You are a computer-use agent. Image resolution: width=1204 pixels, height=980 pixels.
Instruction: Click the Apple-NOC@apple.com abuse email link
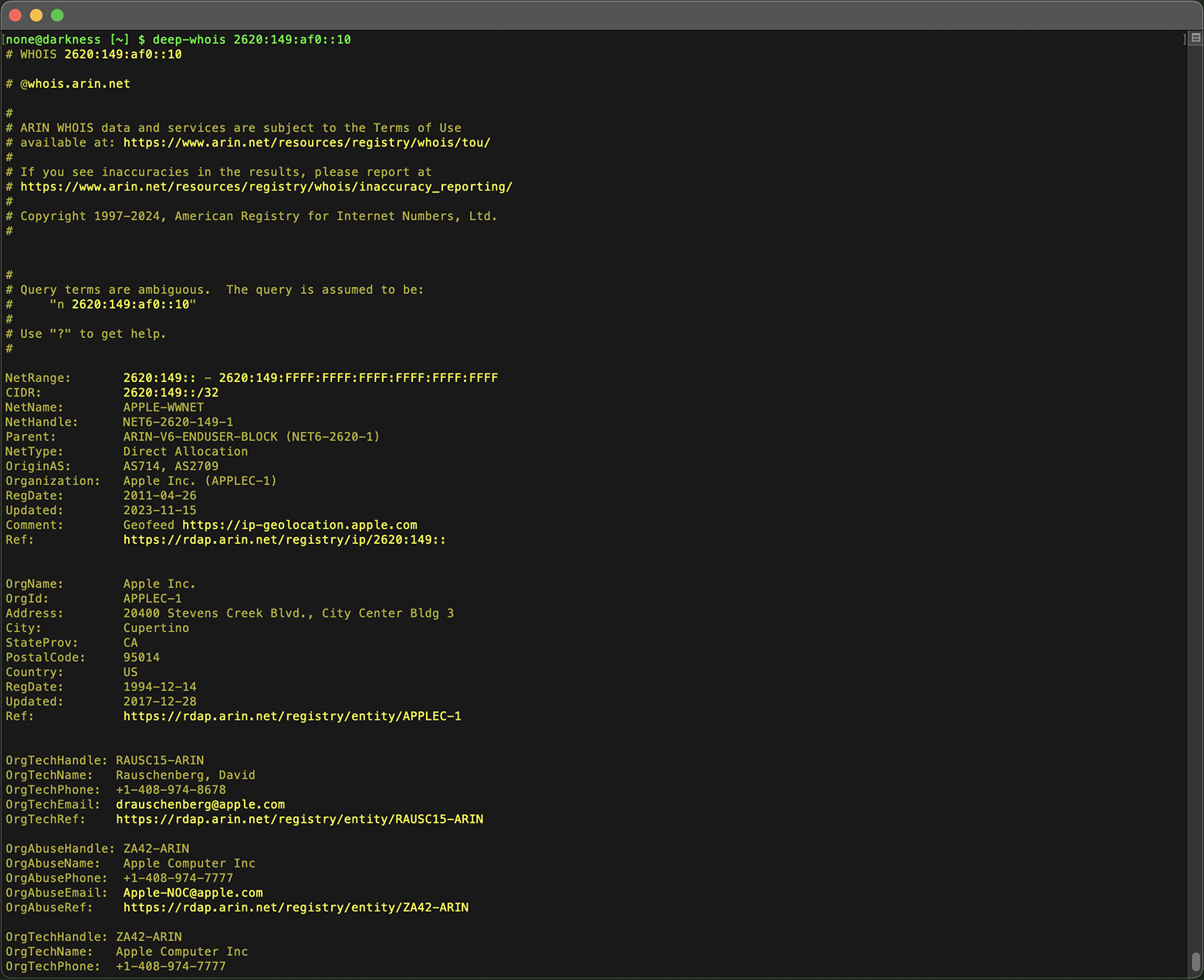point(193,892)
